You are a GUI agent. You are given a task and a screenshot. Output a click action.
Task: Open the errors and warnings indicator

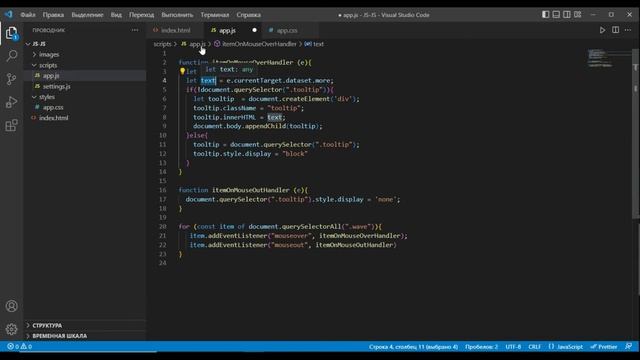pyautogui.click(x=20, y=347)
